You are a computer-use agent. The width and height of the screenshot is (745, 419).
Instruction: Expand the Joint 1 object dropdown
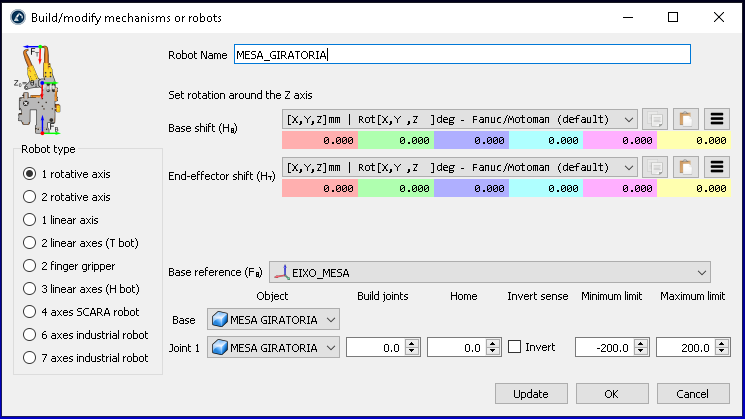click(x=273, y=347)
